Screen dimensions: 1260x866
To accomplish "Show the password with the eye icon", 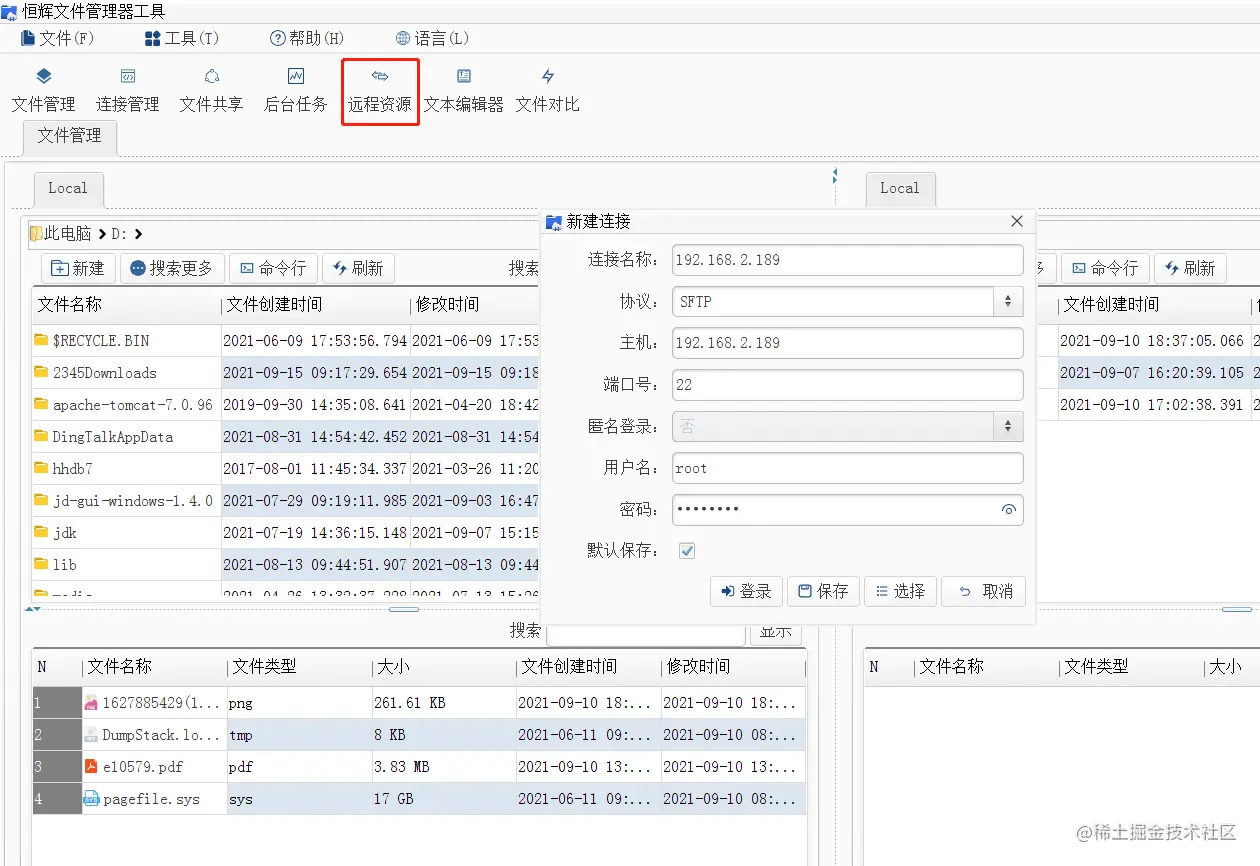I will pyautogui.click(x=1008, y=510).
